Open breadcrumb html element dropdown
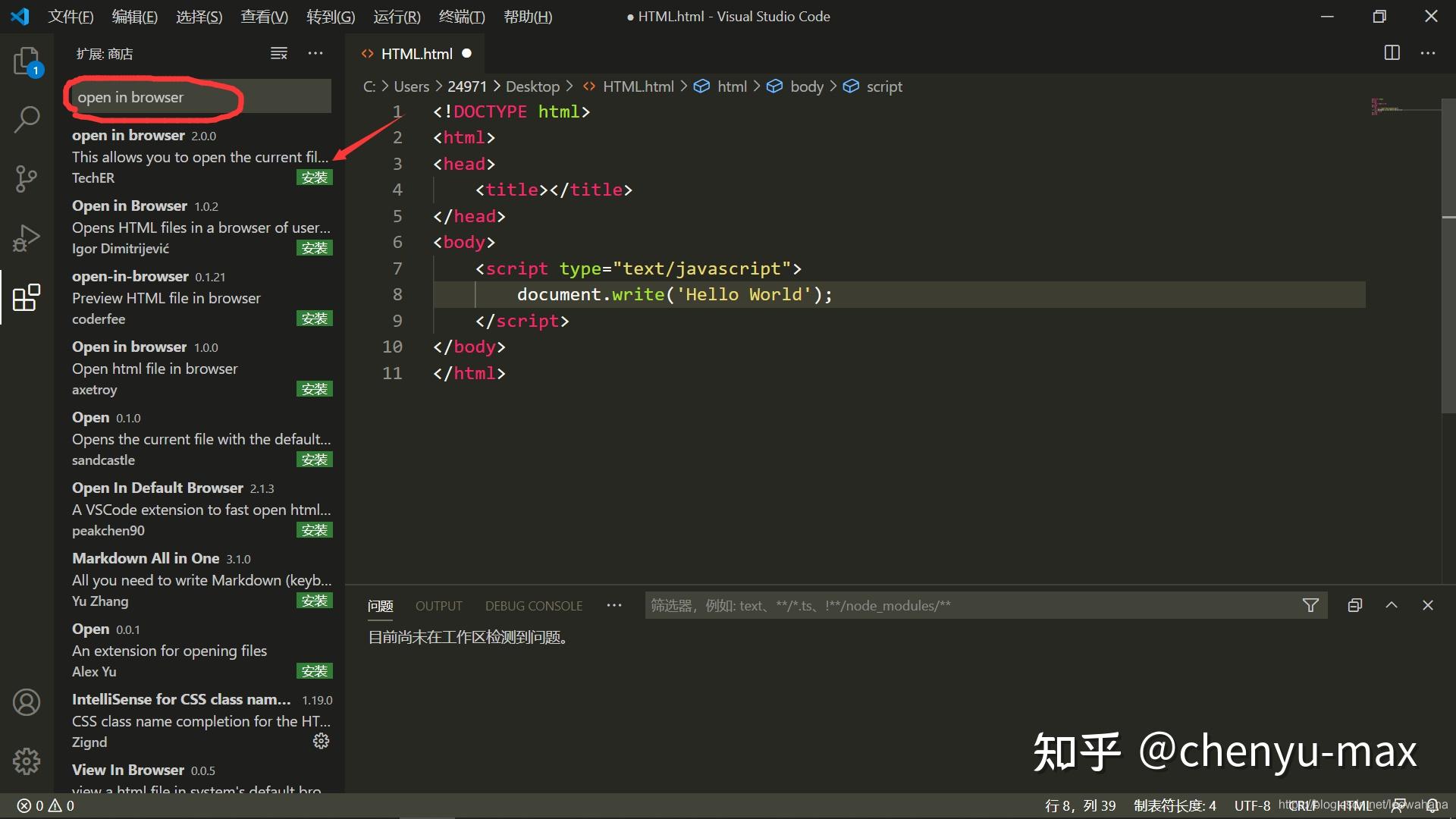This screenshot has height=819, width=1456. click(x=722, y=86)
